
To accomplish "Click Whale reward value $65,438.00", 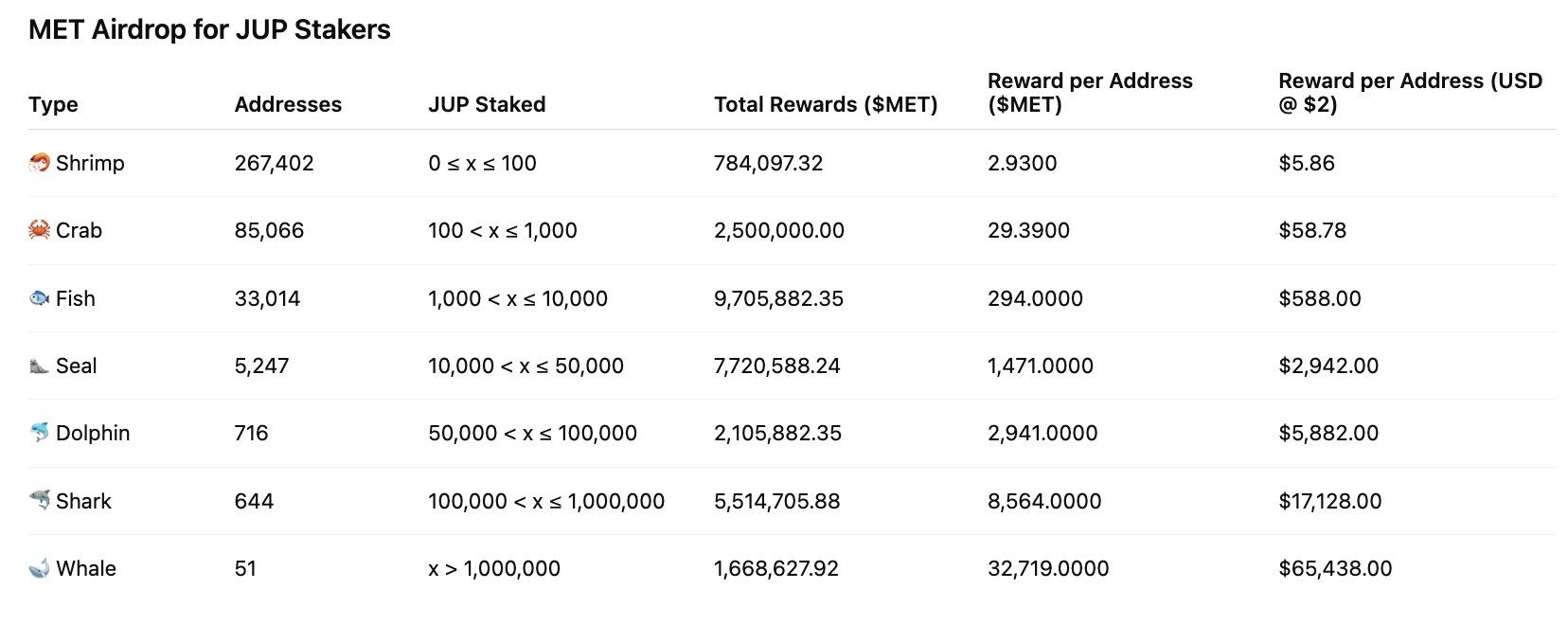I will (1335, 568).
